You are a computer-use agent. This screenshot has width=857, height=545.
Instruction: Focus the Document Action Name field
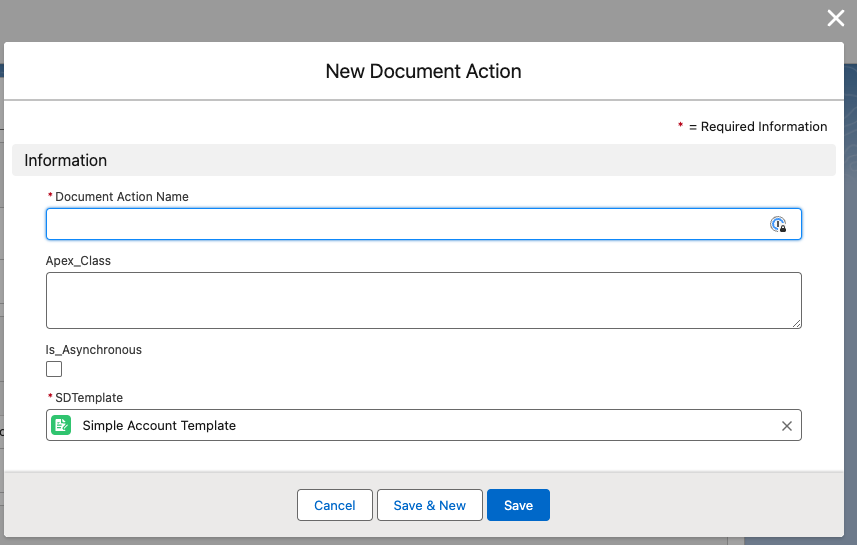[x=424, y=224]
